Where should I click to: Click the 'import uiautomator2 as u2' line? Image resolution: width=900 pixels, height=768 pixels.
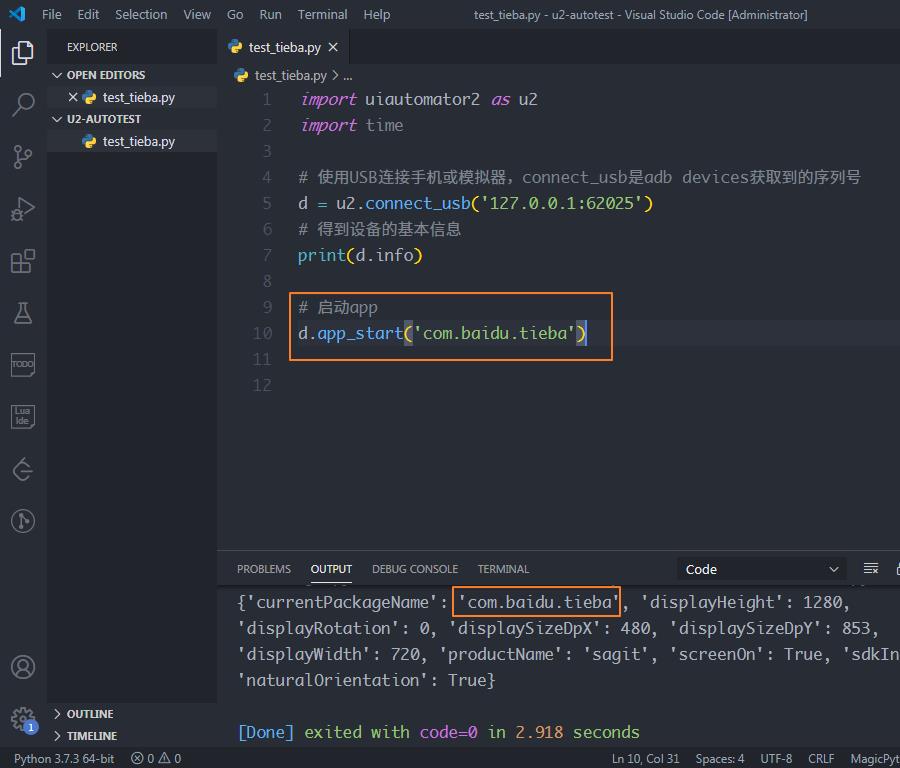pos(418,99)
